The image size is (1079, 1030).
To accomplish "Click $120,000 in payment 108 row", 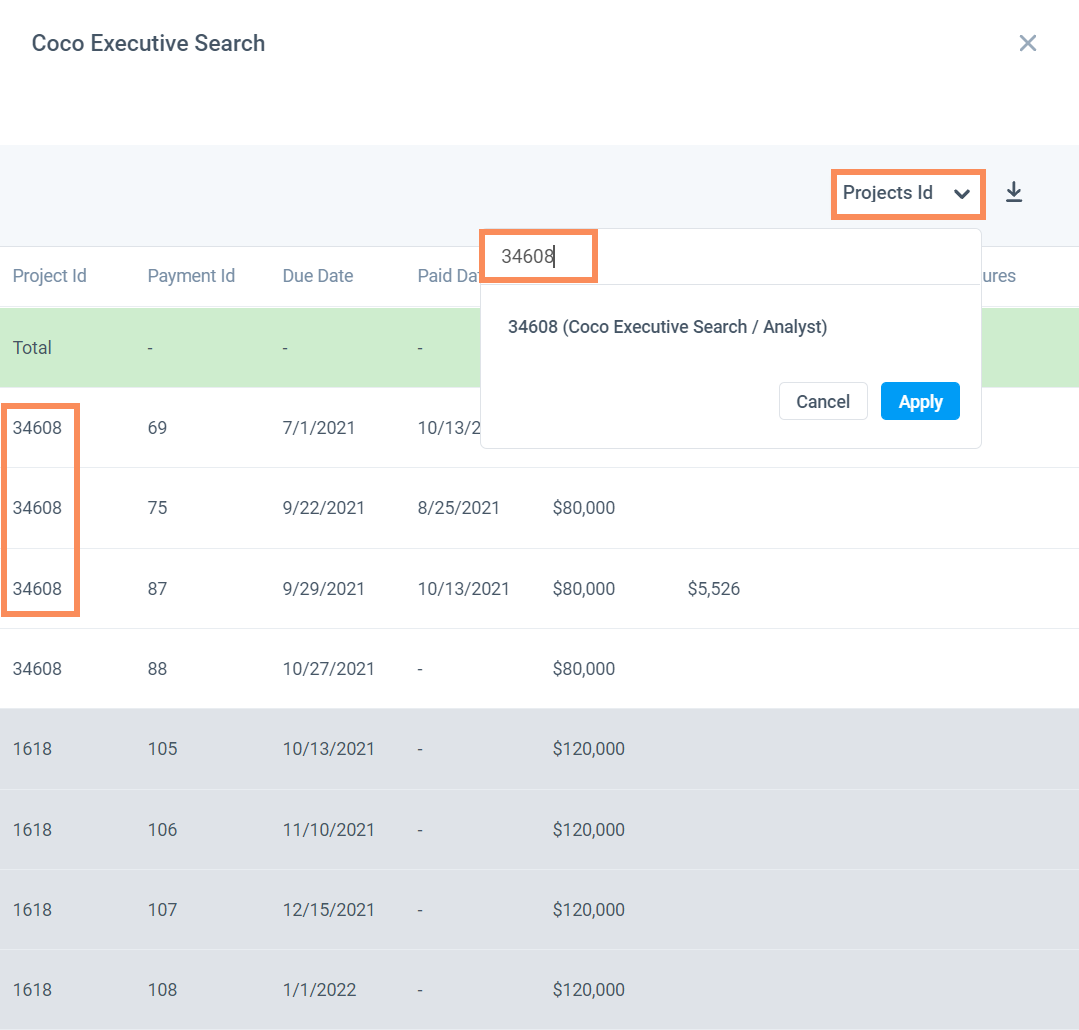I will pos(588,989).
